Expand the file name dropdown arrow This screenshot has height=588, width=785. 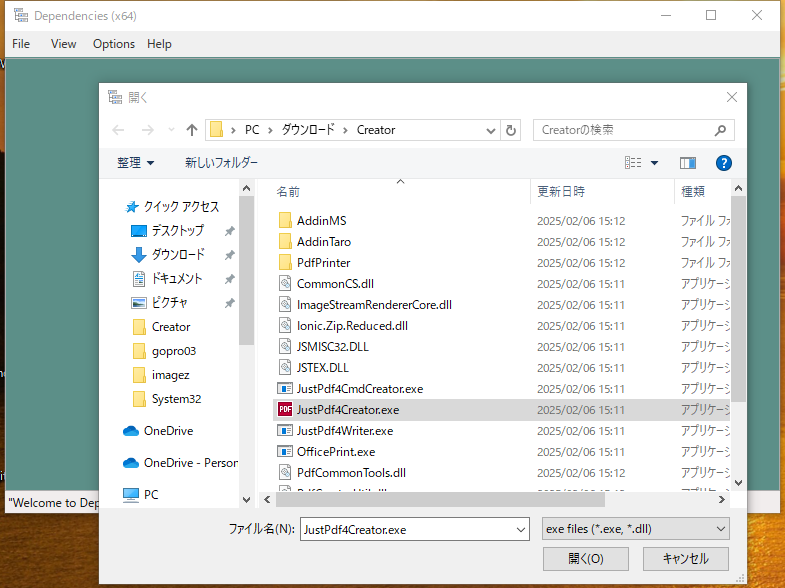point(521,529)
